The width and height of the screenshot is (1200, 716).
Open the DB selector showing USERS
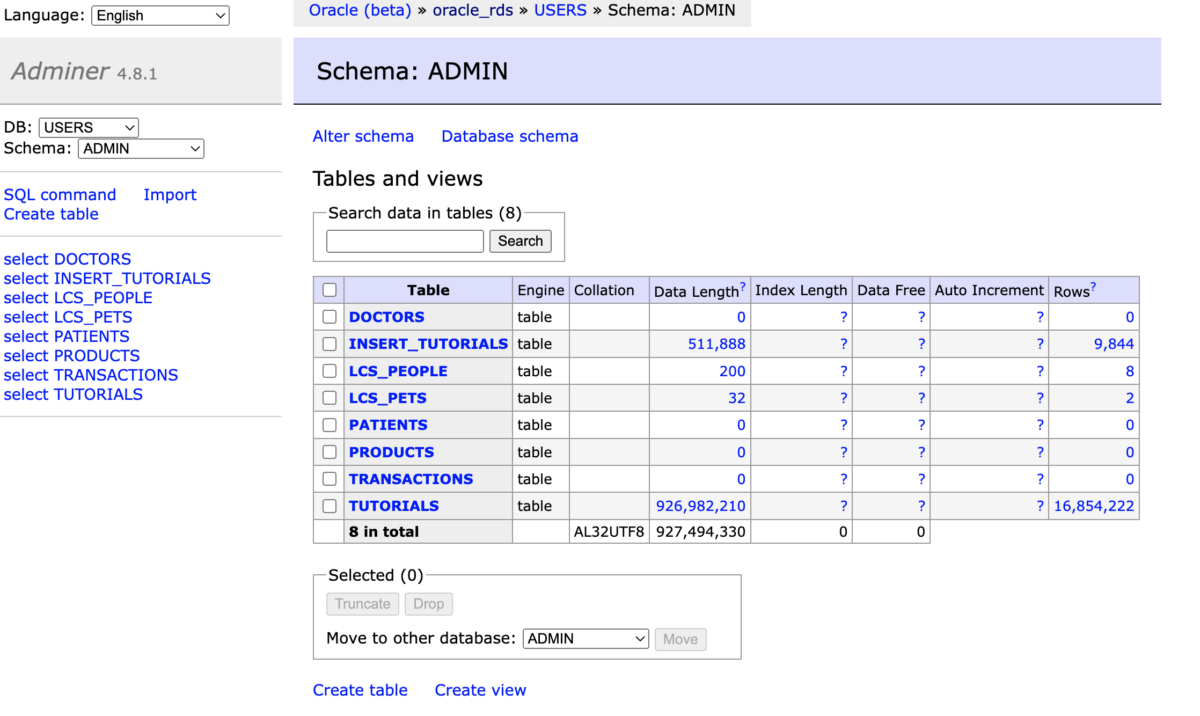[x=87, y=127]
